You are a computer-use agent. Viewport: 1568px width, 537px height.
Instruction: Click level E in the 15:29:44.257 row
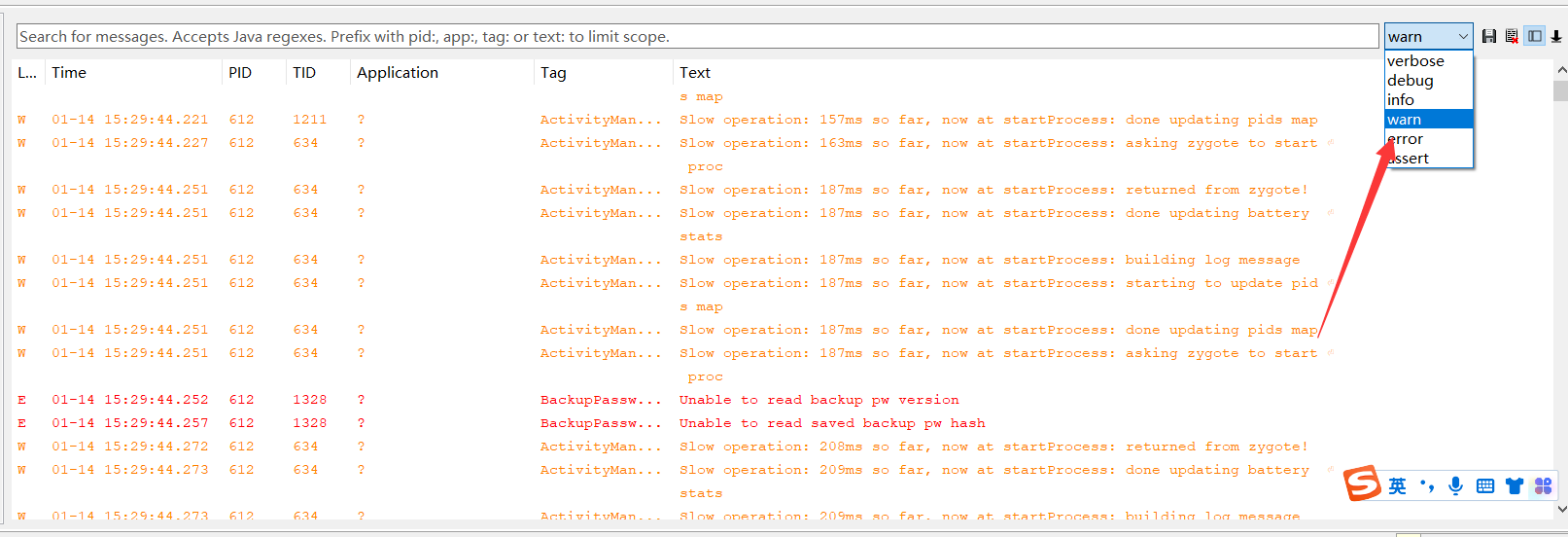click(x=21, y=423)
